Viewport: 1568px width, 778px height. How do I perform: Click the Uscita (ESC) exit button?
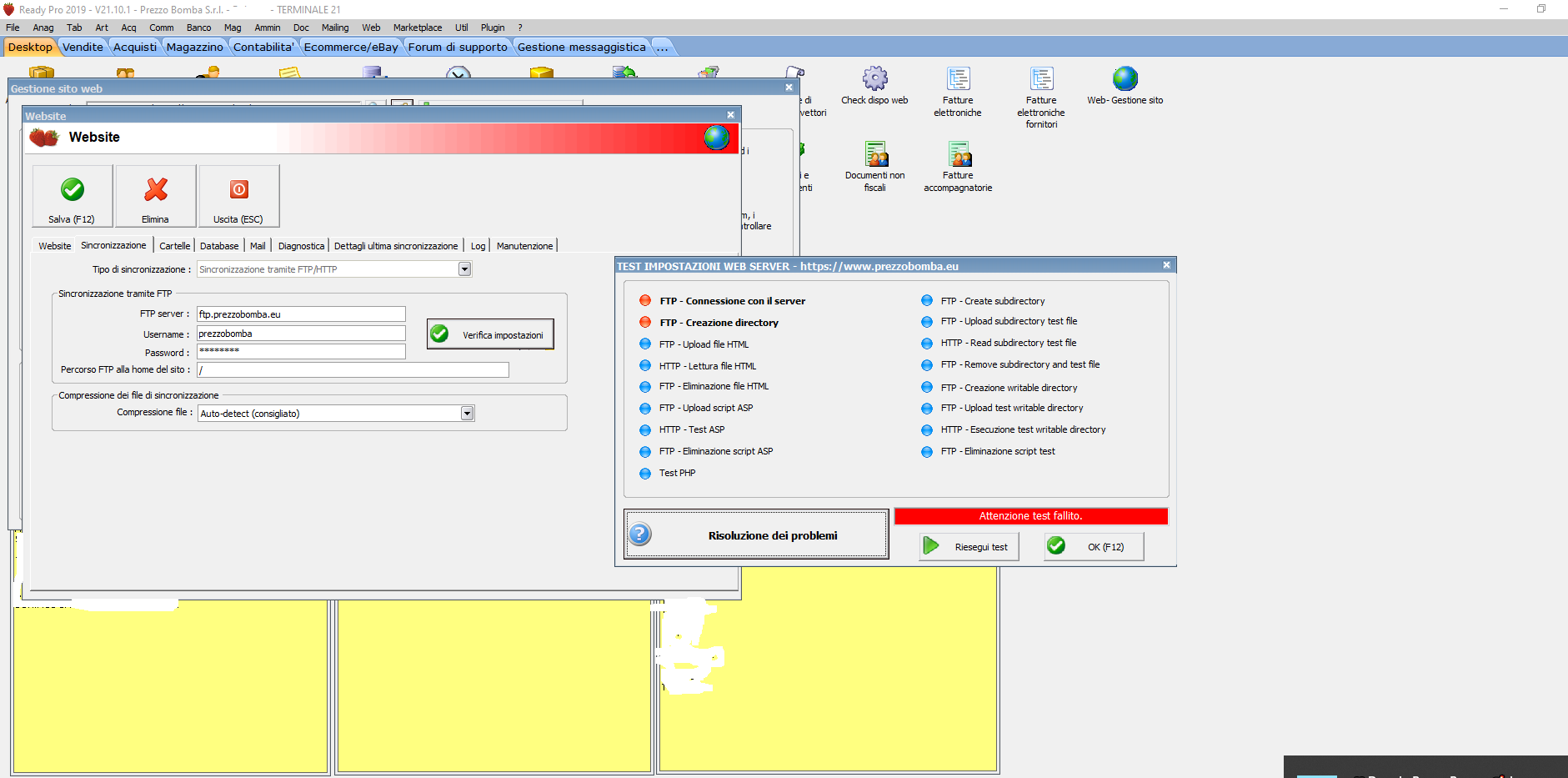(x=239, y=196)
